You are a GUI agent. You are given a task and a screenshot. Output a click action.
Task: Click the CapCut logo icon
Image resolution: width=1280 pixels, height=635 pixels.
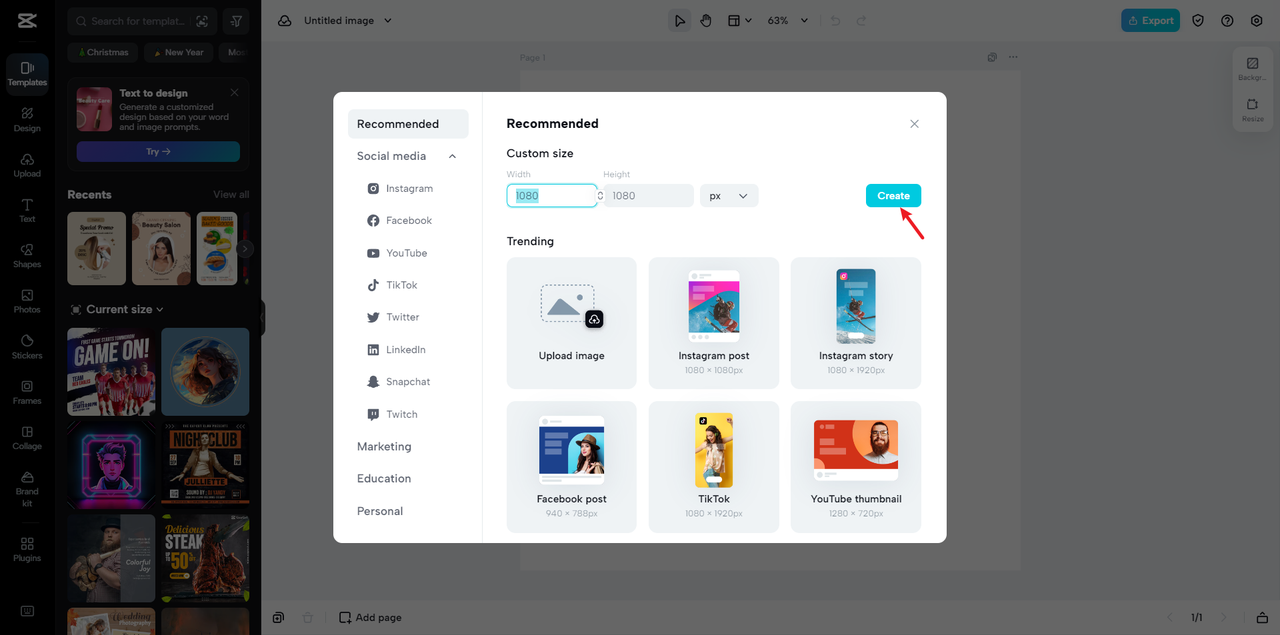click(x=27, y=20)
